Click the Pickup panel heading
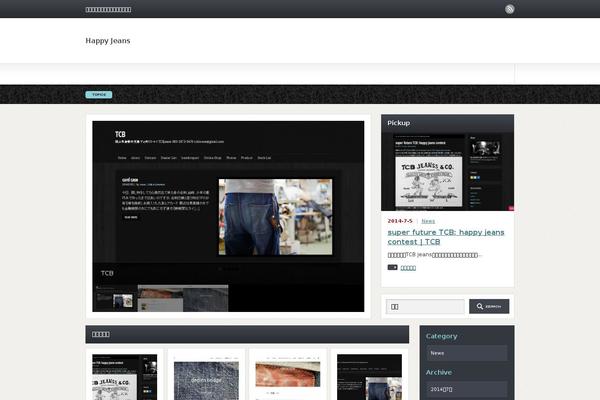Viewport: 600px width, 400px height. [399, 123]
